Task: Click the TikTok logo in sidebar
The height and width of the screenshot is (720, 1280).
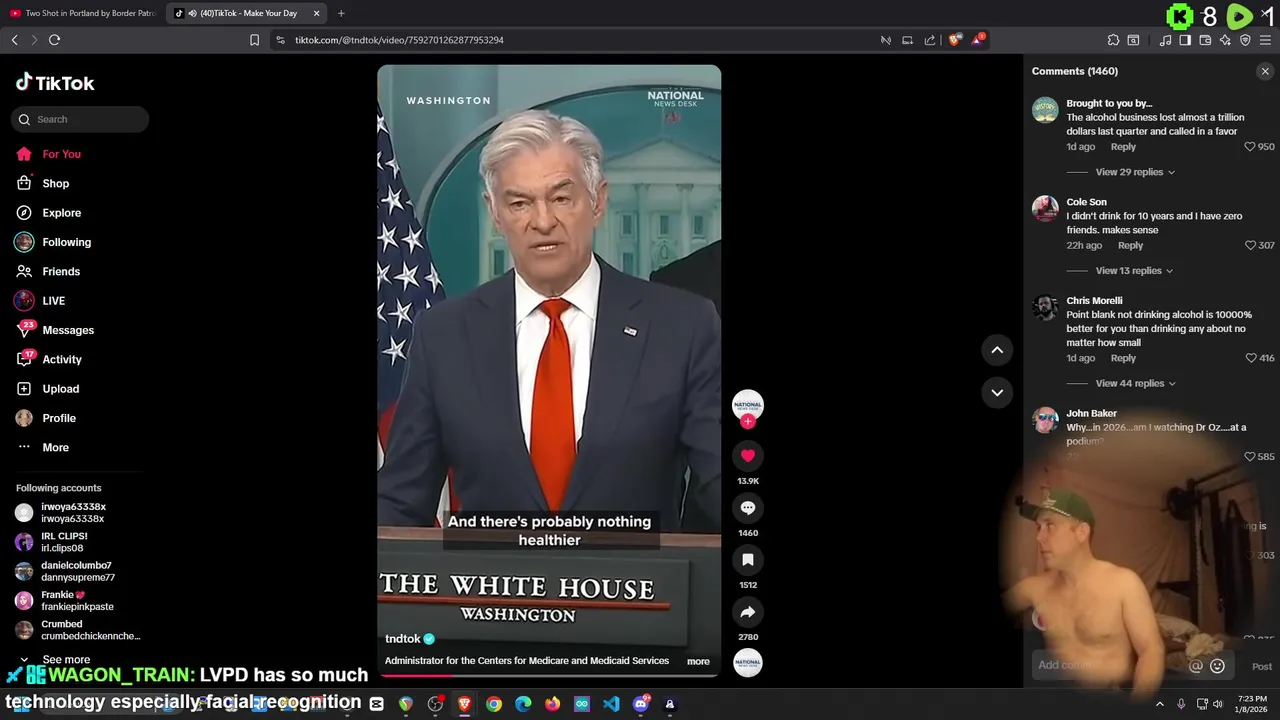Action: click(x=55, y=83)
